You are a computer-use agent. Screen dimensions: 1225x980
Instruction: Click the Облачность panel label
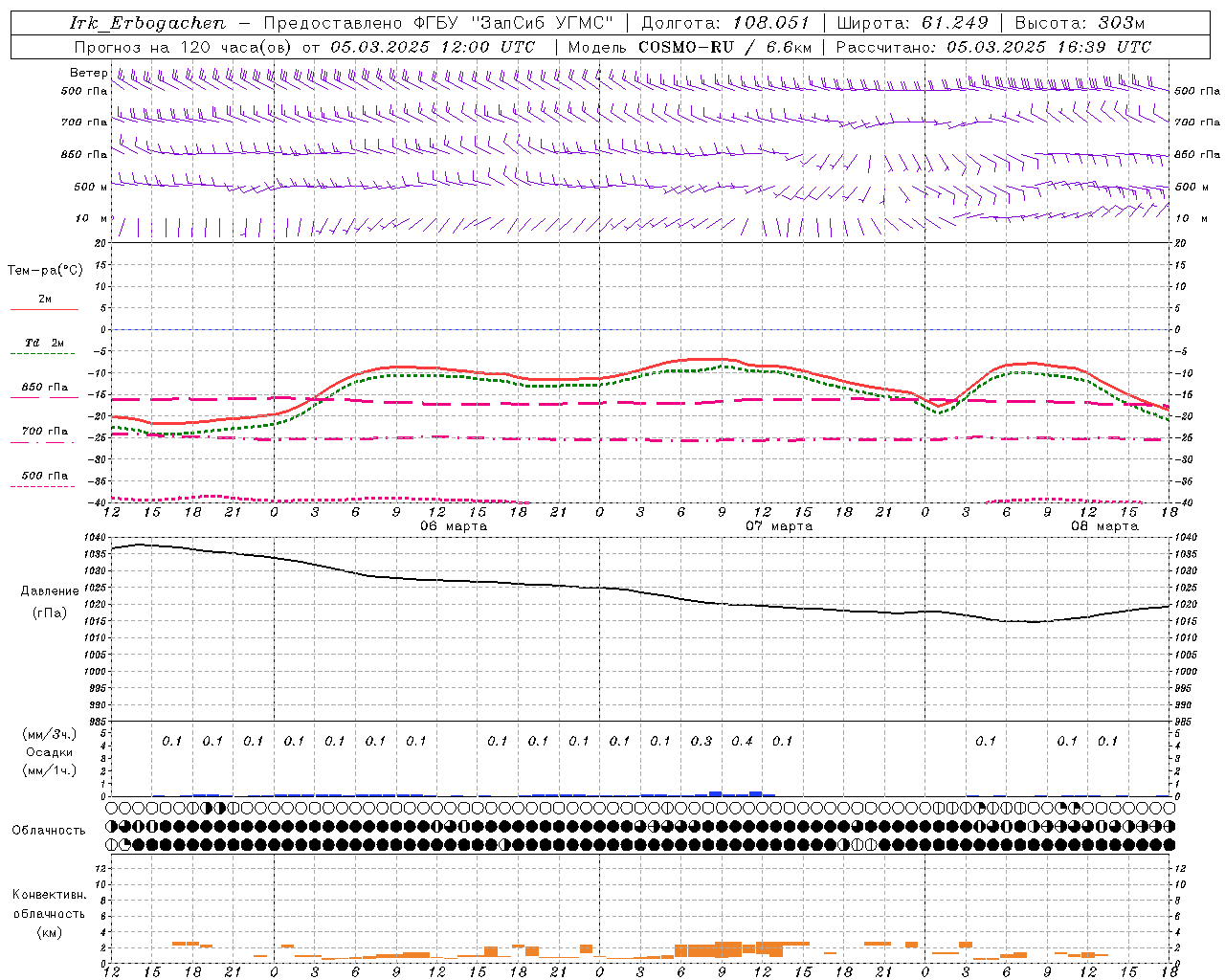(49, 830)
